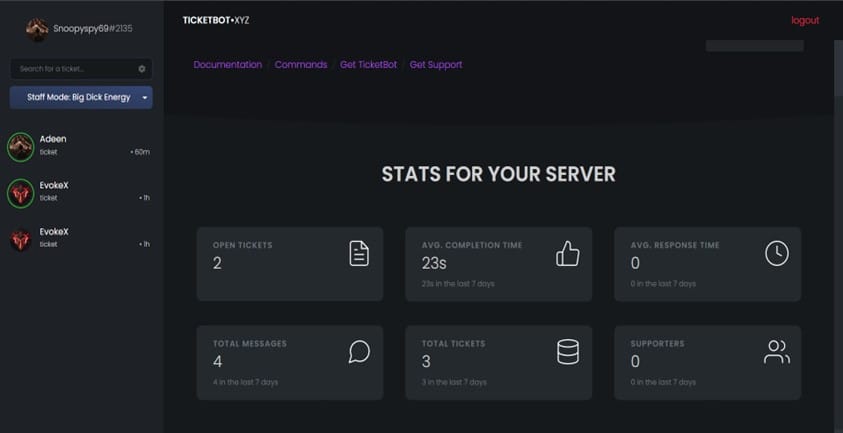Open the gear settings in the ticket search box
843x433 pixels.
tap(142, 69)
